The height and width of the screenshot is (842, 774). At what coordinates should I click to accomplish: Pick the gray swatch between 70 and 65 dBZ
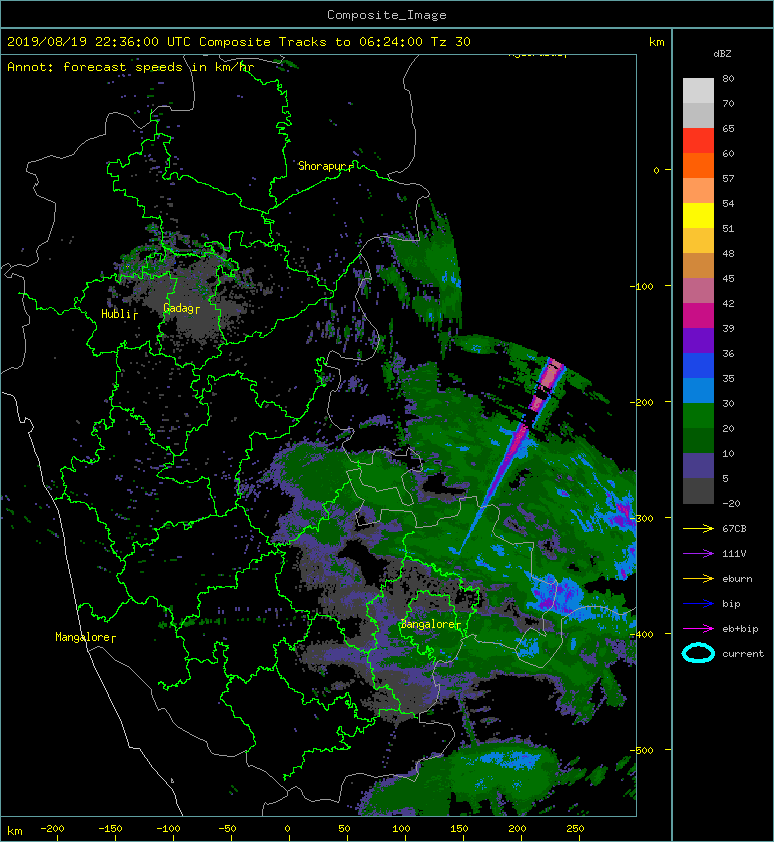(x=698, y=115)
